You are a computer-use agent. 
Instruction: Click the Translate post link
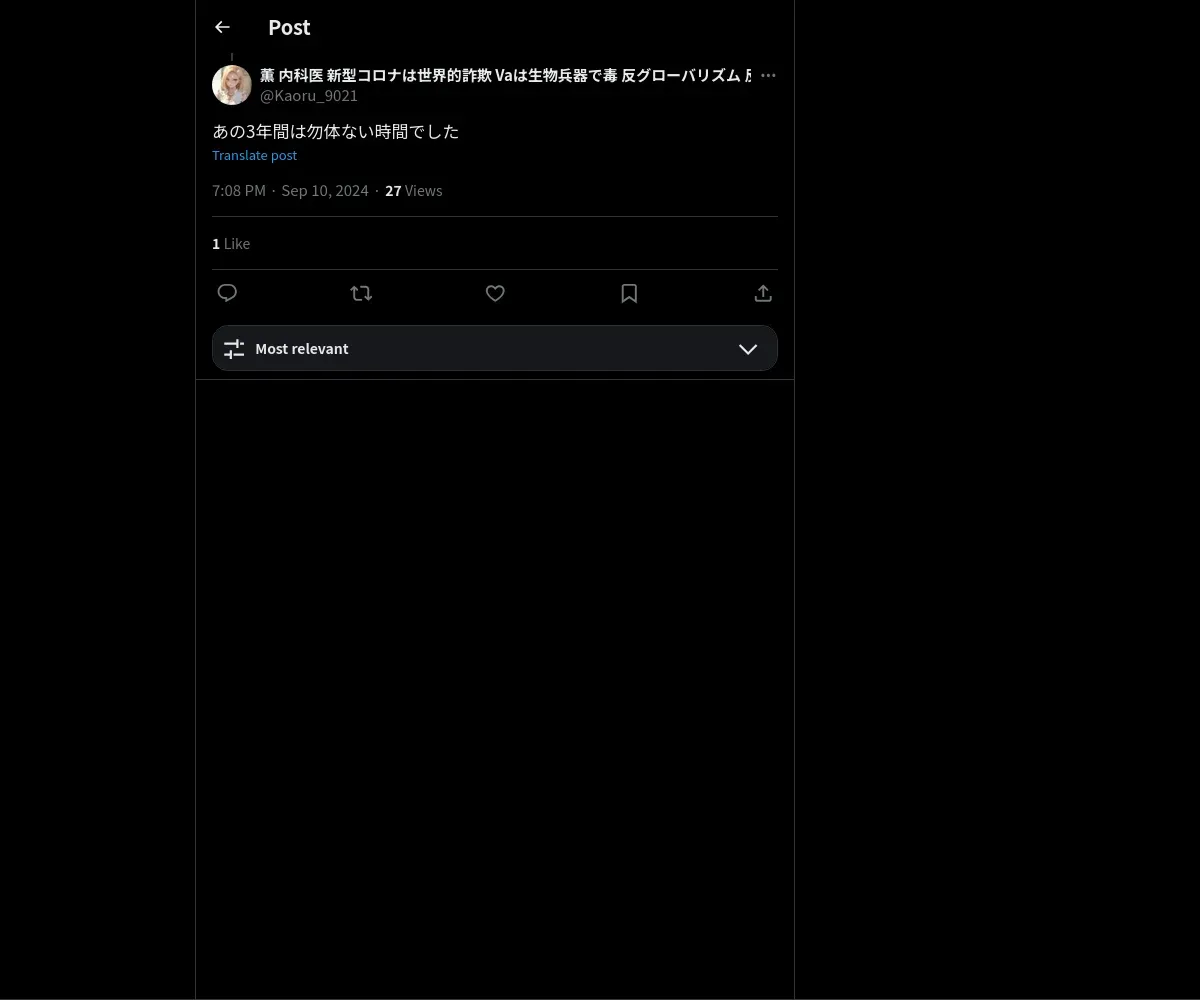(254, 155)
